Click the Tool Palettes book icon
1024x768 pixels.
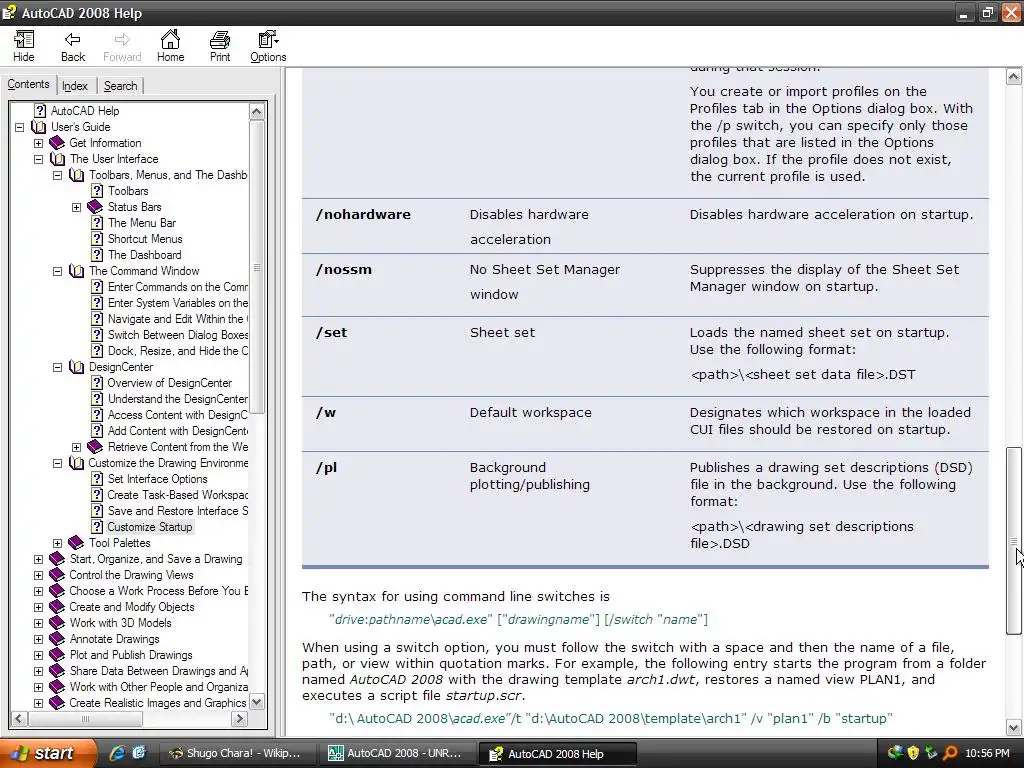click(76, 543)
